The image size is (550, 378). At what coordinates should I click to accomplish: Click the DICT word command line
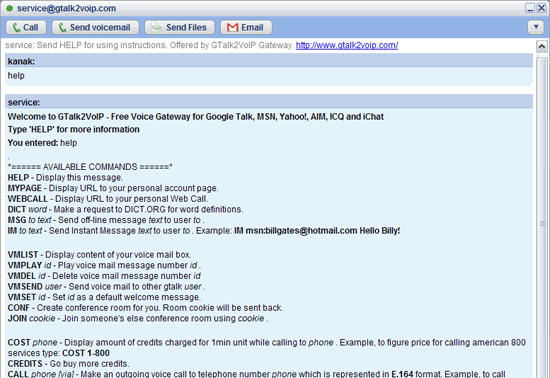pos(125,209)
